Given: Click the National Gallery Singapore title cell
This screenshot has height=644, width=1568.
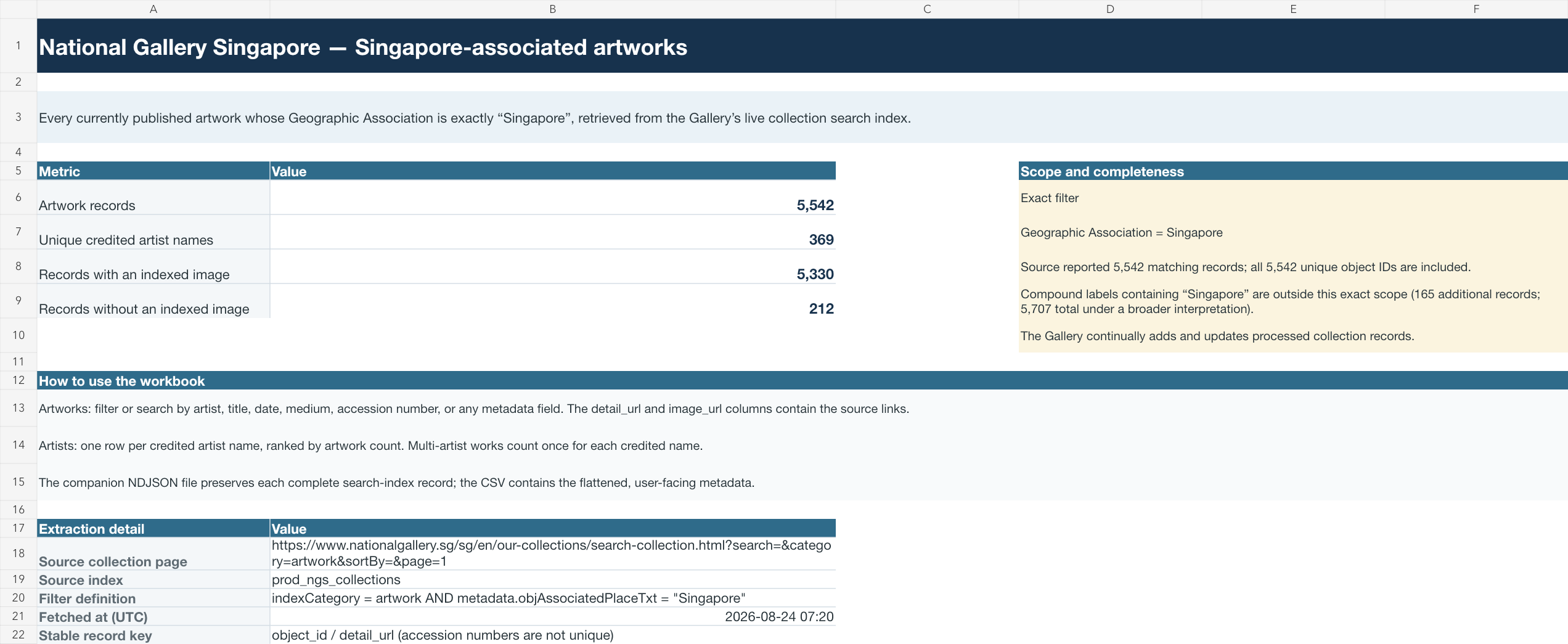Looking at the screenshot, I should point(802,46).
